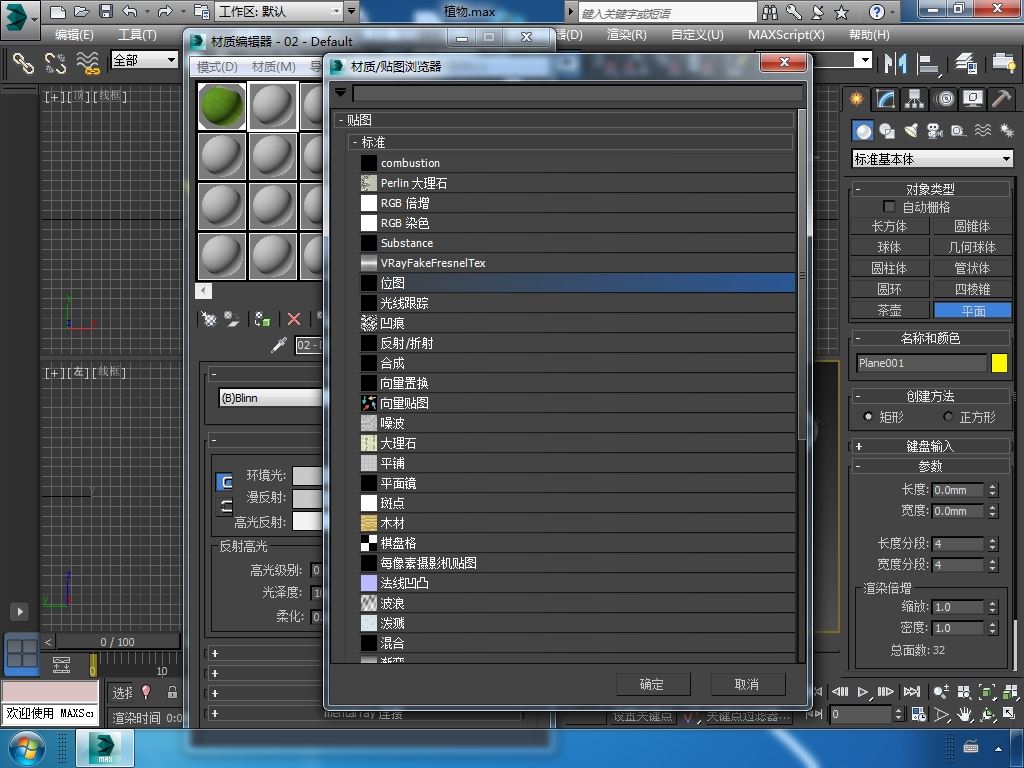Open the 帮助(H) menu
Viewport: 1024px width, 768px height.
tap(869, 35)
